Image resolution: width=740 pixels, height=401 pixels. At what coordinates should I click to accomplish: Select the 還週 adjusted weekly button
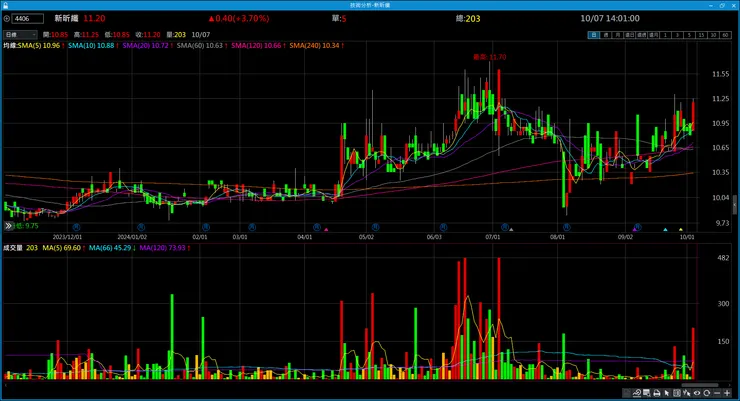tap(642, 35)
